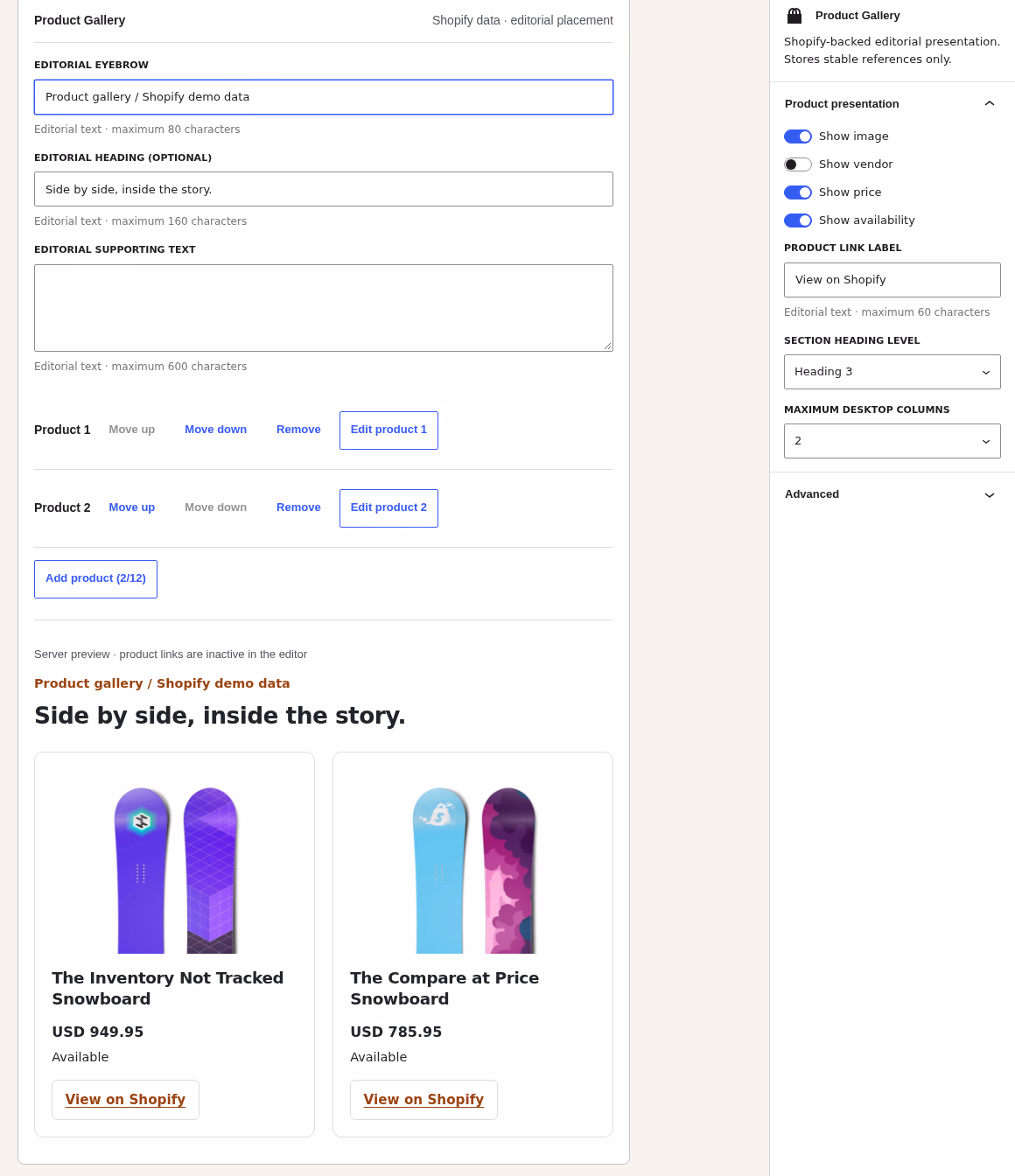Enable the Show vendor switch
Image resolution: width=1015 pixels, height=1176 pixels.
(x=798, y=164)
